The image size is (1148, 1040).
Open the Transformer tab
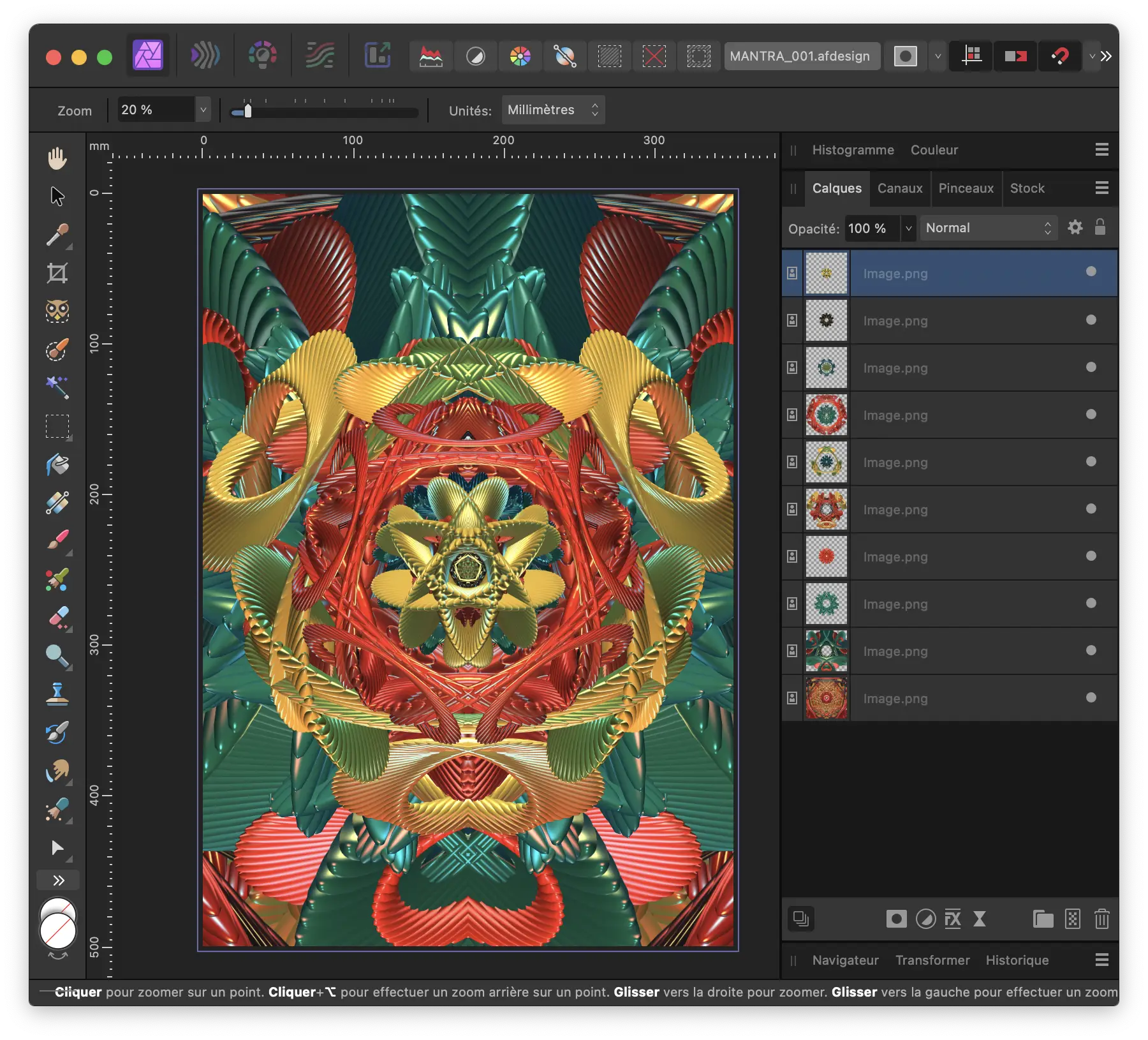point(932,960)
